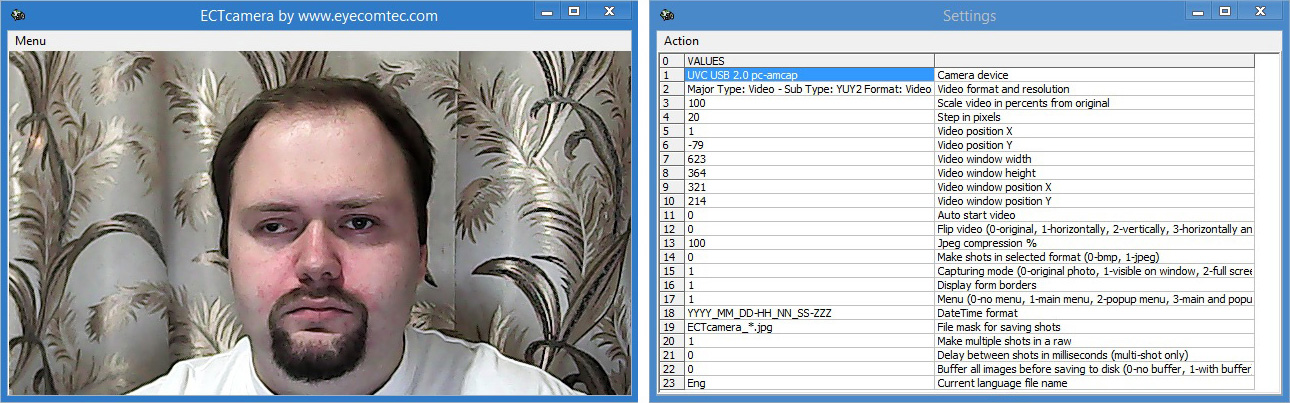
Task: Select the Capturing mode value cell
Action: pyautogui.click(x=809, y=271)
